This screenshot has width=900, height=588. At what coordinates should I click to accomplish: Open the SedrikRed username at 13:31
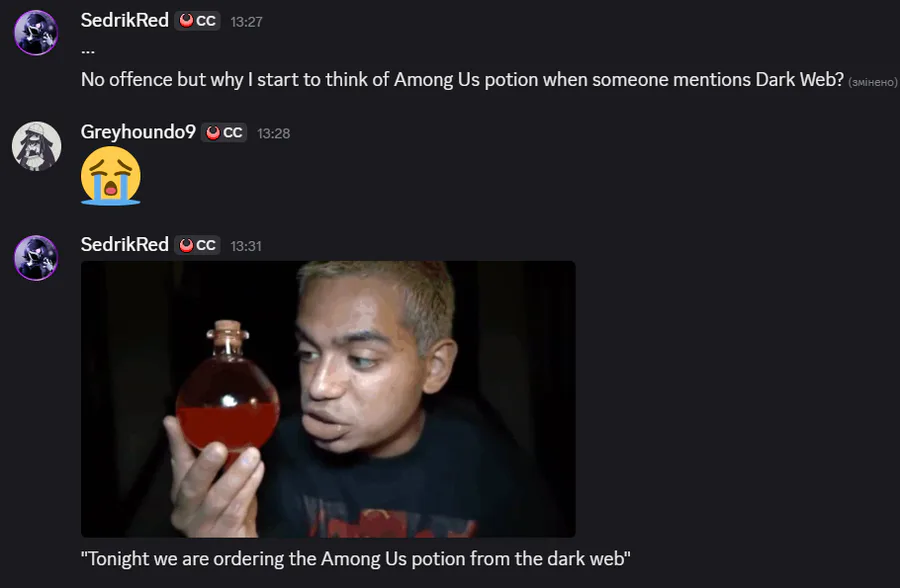125,245
